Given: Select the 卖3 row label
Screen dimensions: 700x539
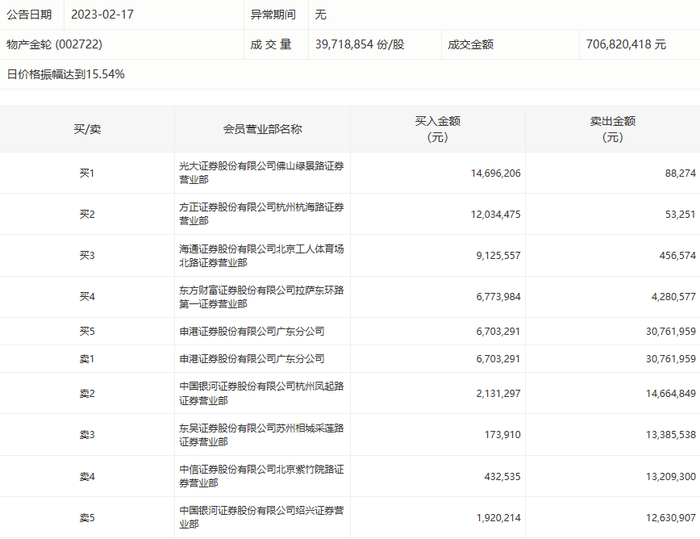Looking at the screenshot, I should point(87,435).
